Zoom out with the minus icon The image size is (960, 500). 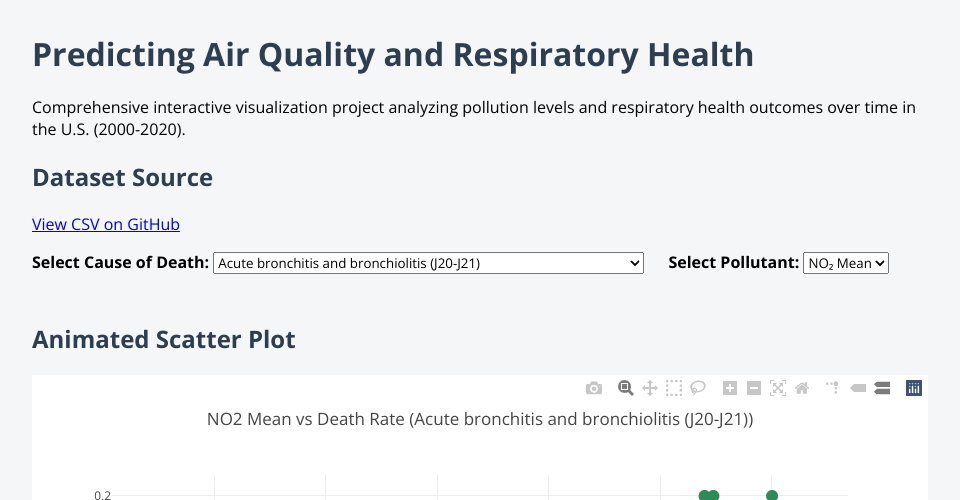click(754, 388)
